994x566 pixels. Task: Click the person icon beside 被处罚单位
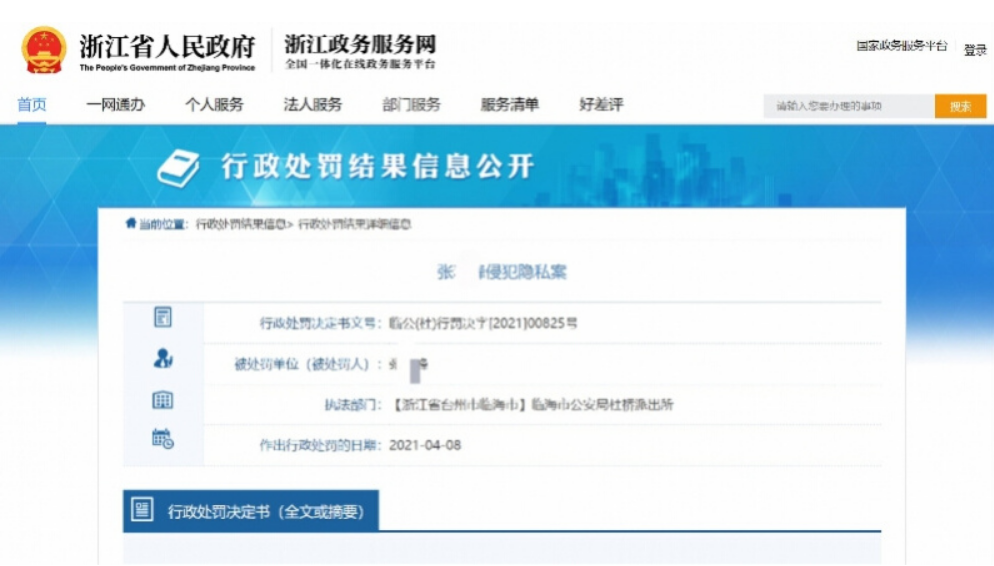tap(162, 359)
